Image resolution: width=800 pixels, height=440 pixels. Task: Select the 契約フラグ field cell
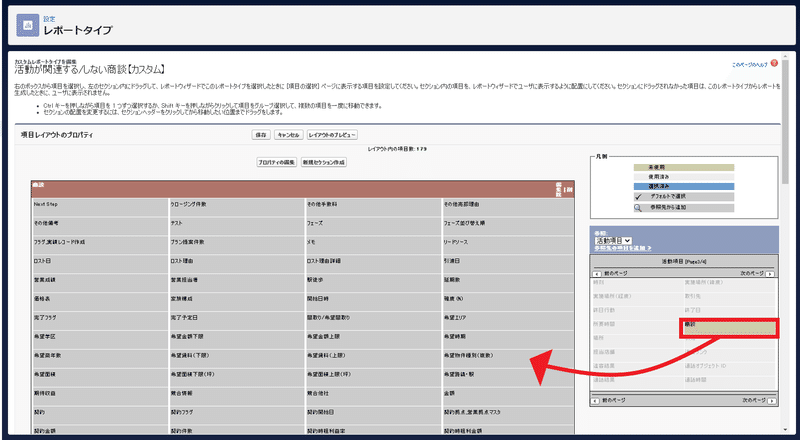237,414
